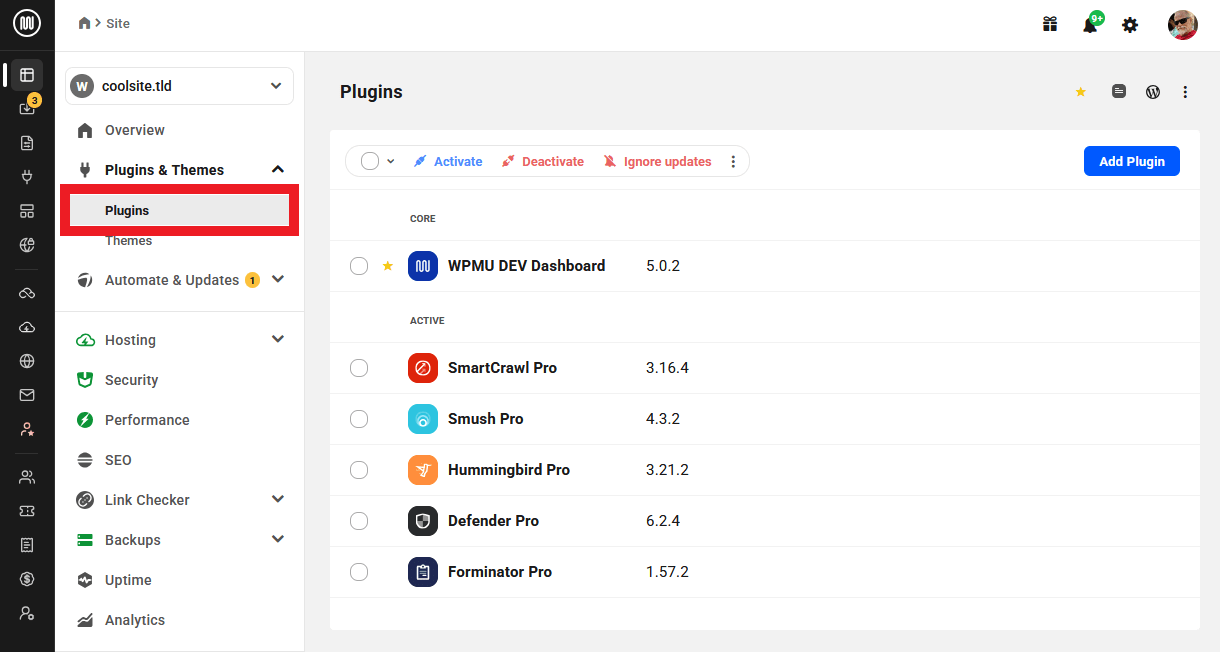Click the Site breadcrumb link
This screenshot has height=652, width=1220.
[x=118, y=23]
